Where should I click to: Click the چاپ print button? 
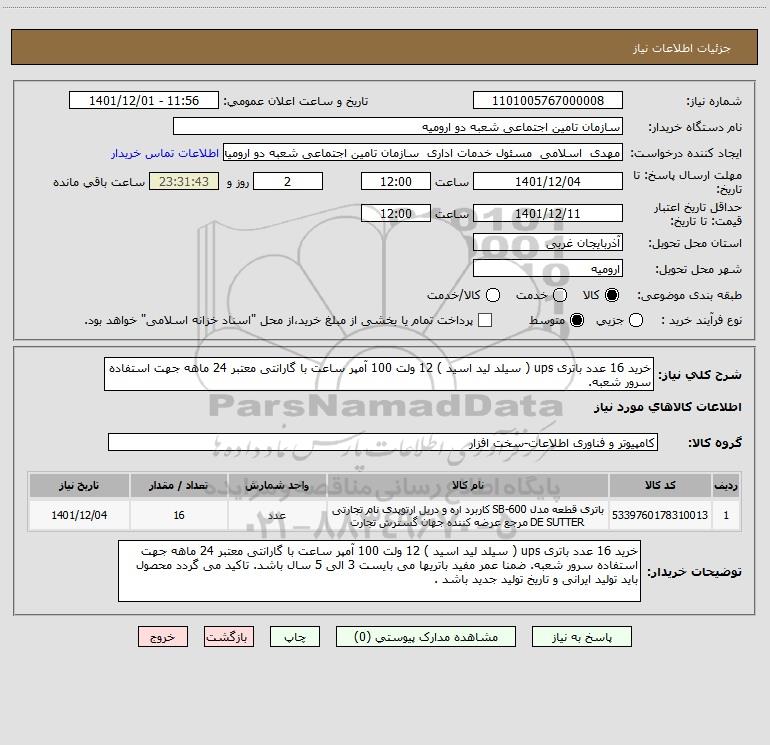(x=295, y=637)
